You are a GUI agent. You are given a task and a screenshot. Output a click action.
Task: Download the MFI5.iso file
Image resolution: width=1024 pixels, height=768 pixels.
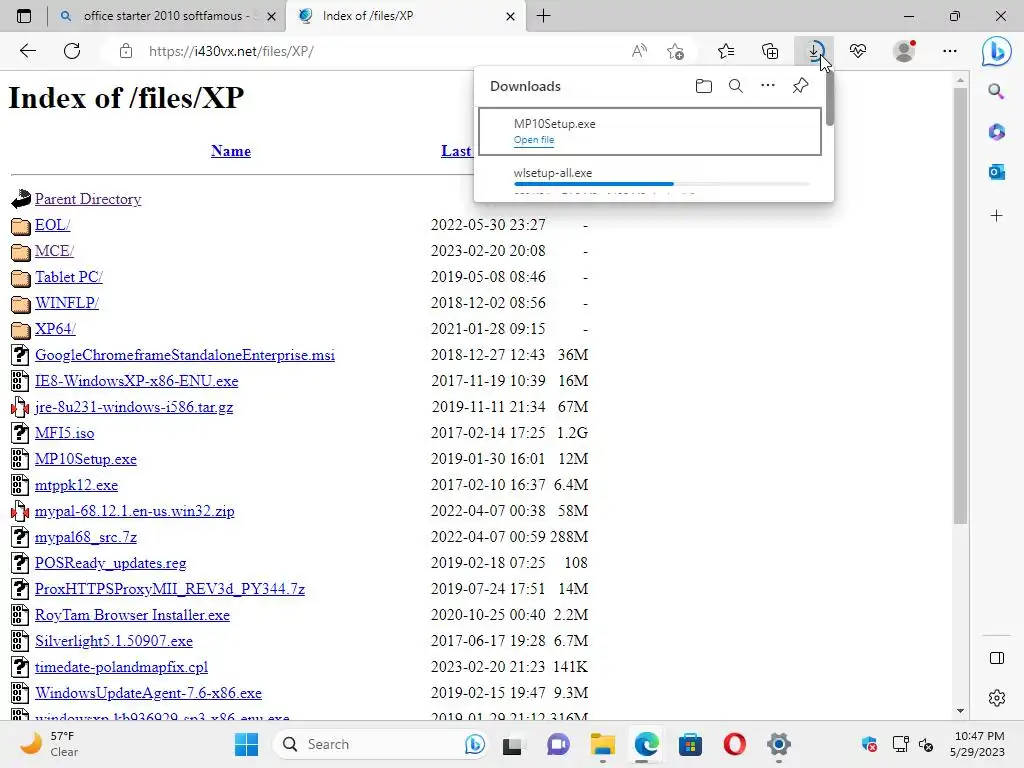point(65,433)
